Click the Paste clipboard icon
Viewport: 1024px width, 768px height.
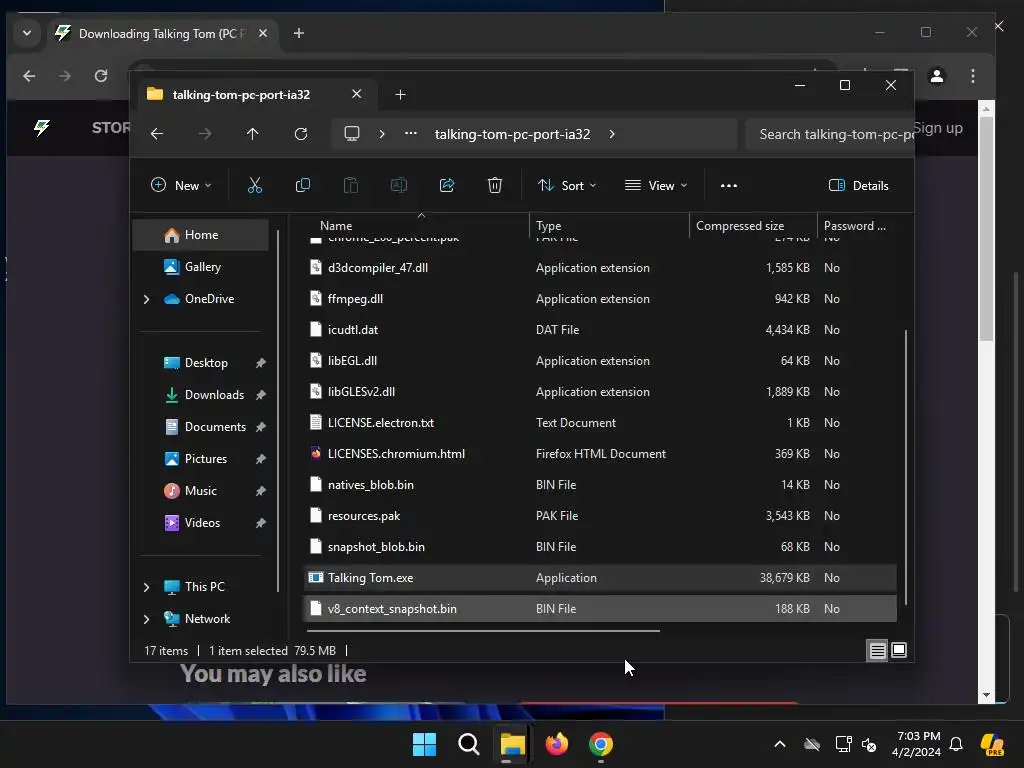351,185
